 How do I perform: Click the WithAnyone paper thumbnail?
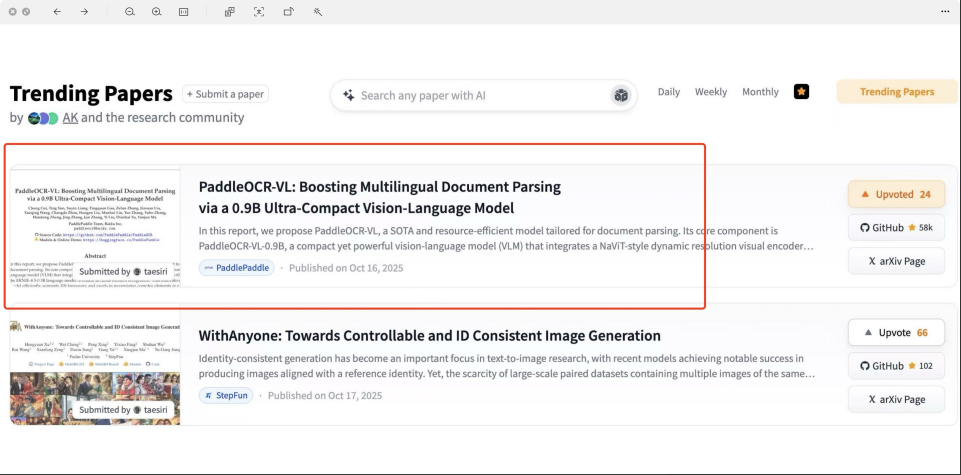tap(95, 363)
